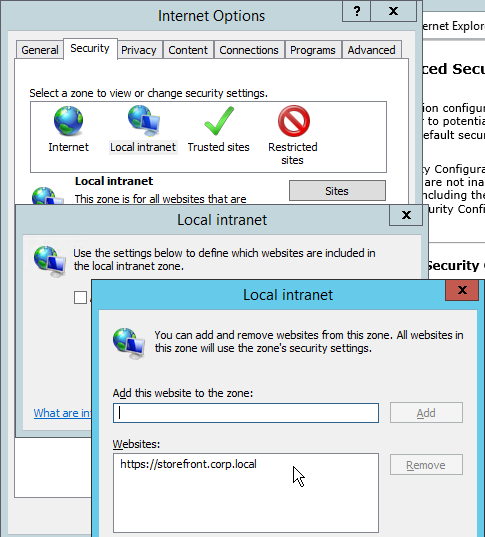This screenshot has width=485, height=537.
Task: Click the Sites button
Action: pyautogui.click(x=337, y=190)
